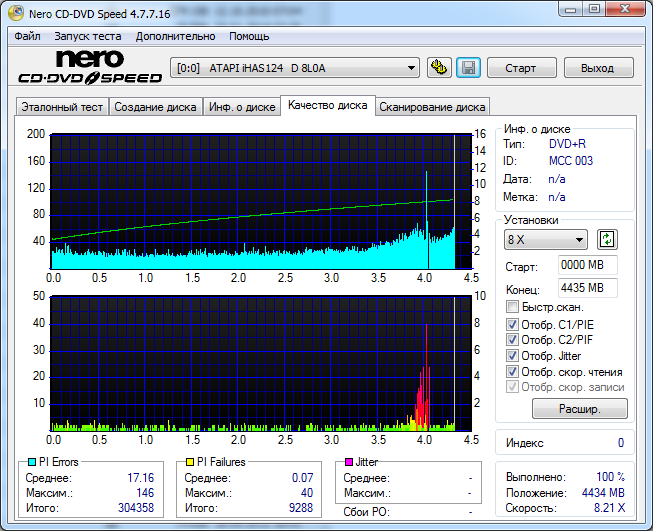The image size is (653, 531).
Task: Click the Расшир. button
Action: tap(579, 409)
